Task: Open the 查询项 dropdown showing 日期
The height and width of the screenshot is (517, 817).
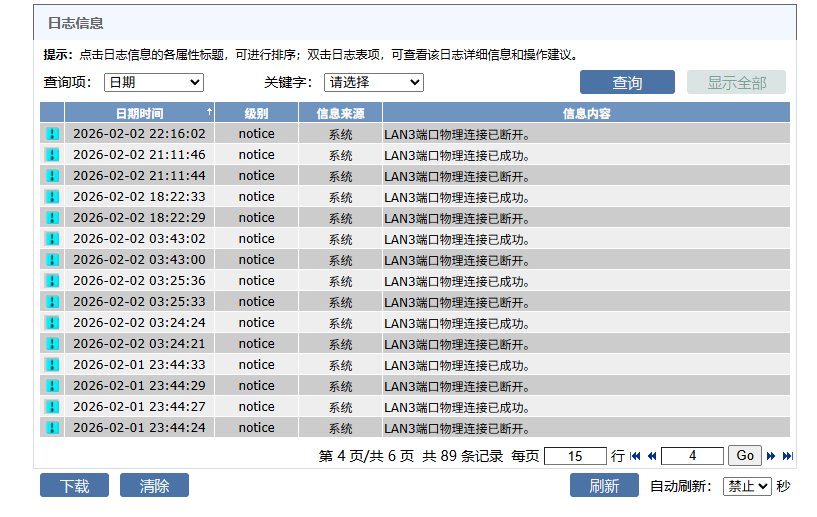Action: [152, 83]
